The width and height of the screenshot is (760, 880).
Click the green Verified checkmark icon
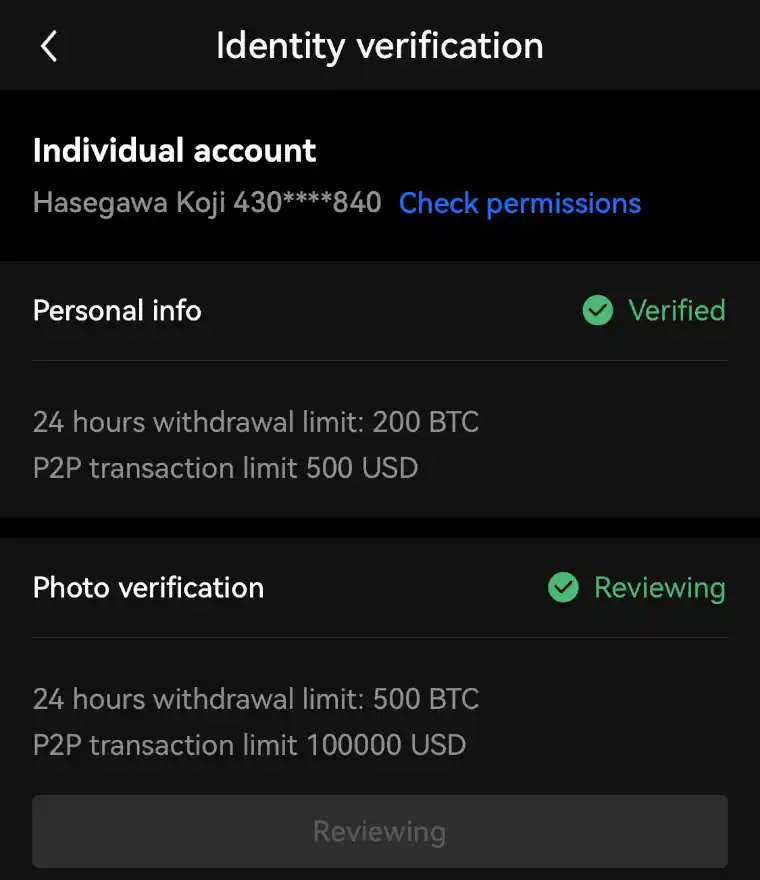598,310
